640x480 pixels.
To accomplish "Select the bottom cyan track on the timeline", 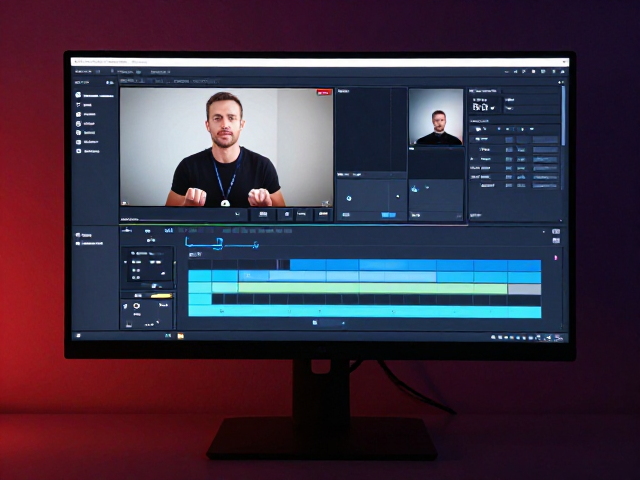I will coord(364,311).
